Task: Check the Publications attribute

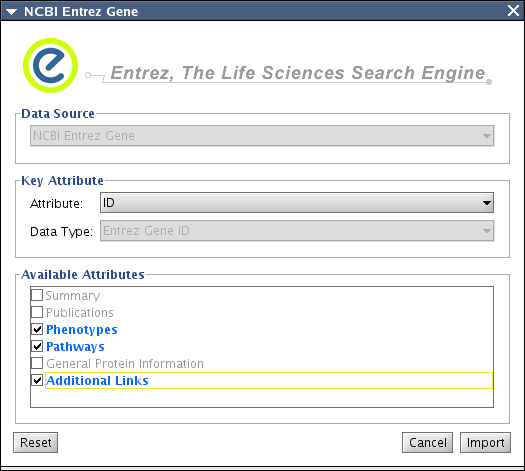Action: [37, 312]
